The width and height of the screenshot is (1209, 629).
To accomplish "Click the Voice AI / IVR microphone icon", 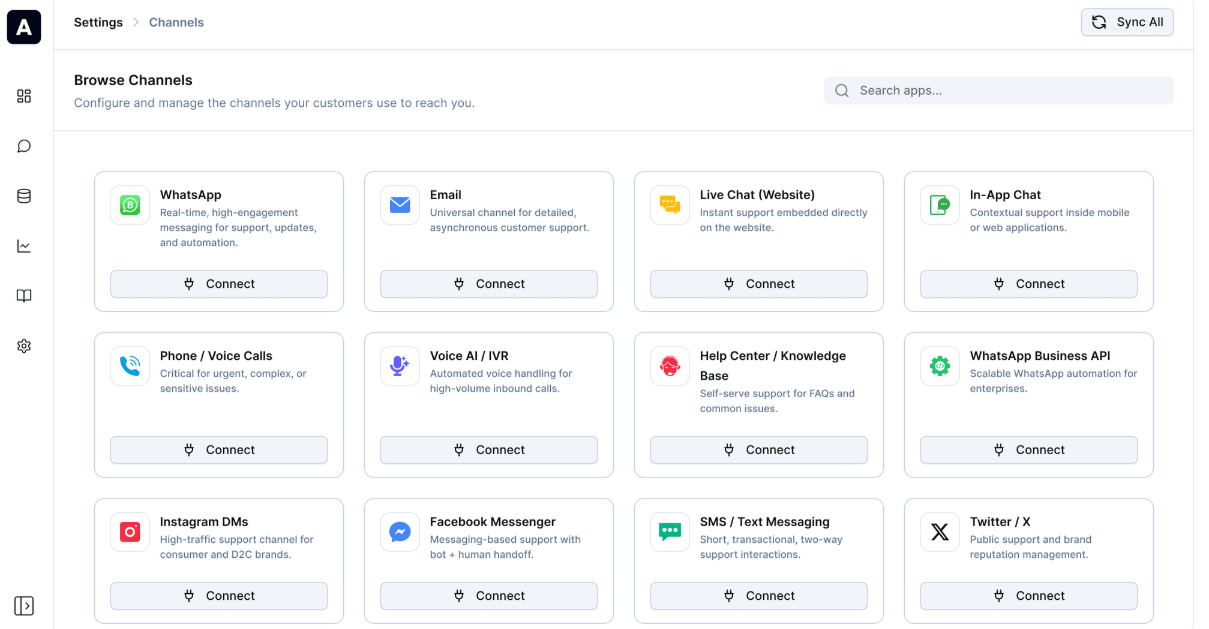I will pos(400,366).
